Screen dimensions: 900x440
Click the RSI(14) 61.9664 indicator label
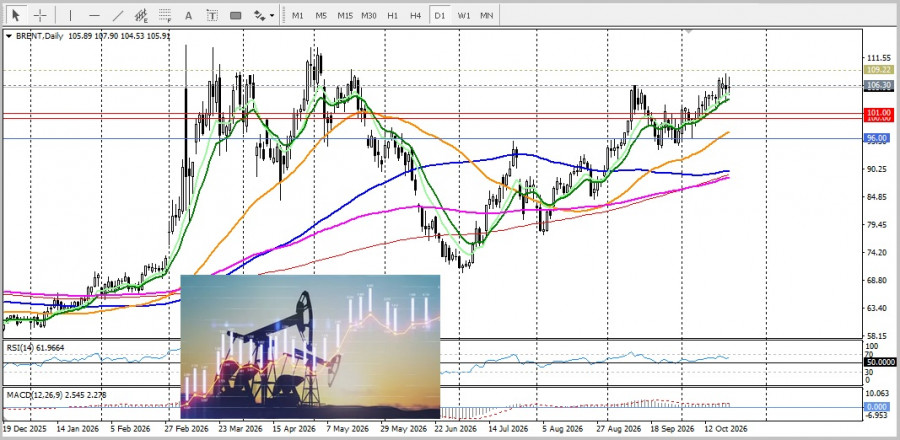[36, 348]
